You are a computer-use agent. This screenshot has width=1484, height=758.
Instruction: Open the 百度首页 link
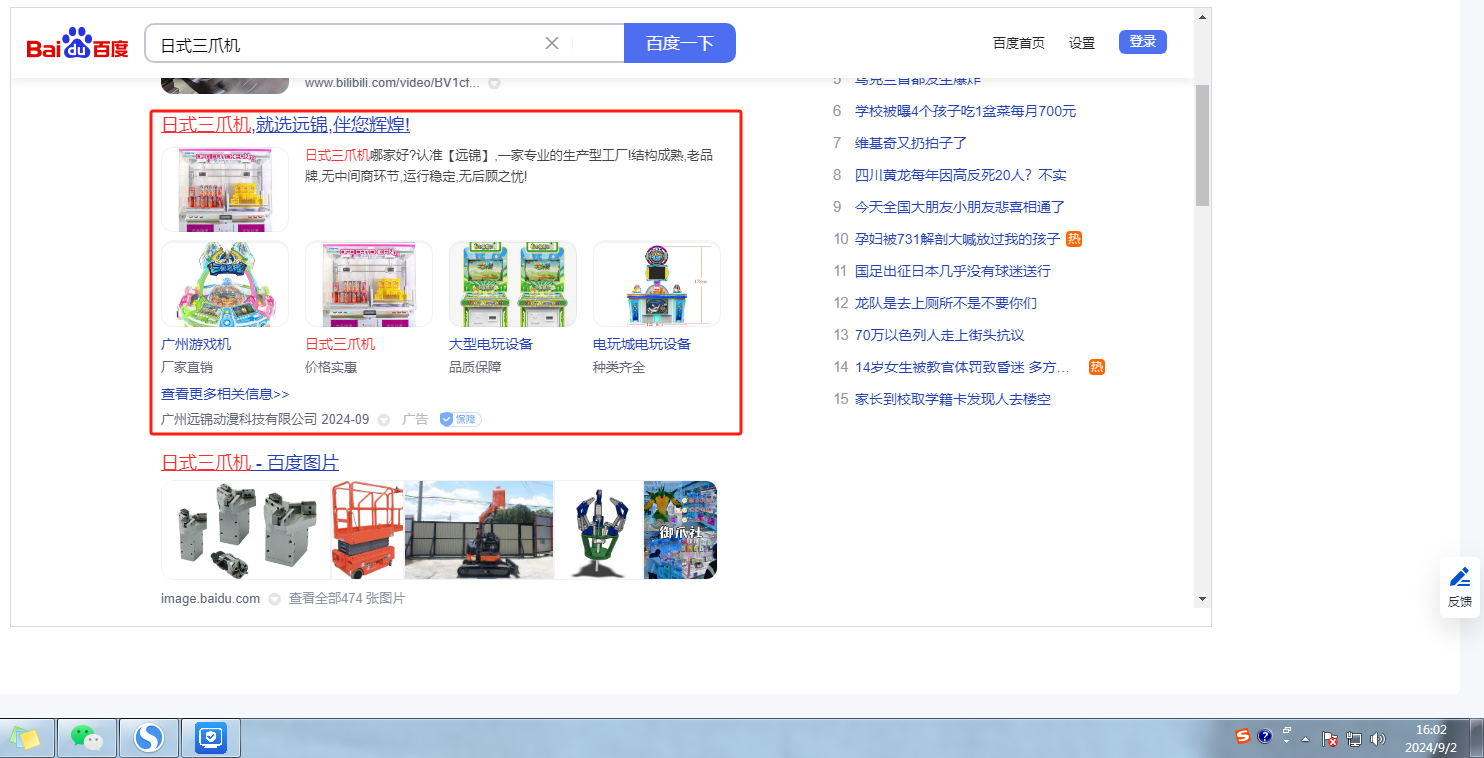[1019, 43]
